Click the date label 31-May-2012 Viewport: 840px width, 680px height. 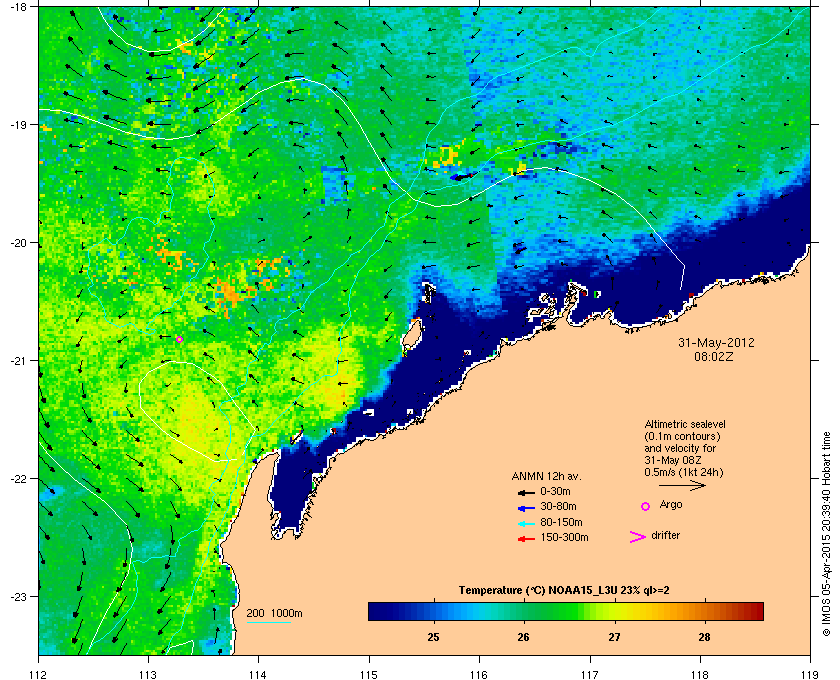[x=716, y=342]
